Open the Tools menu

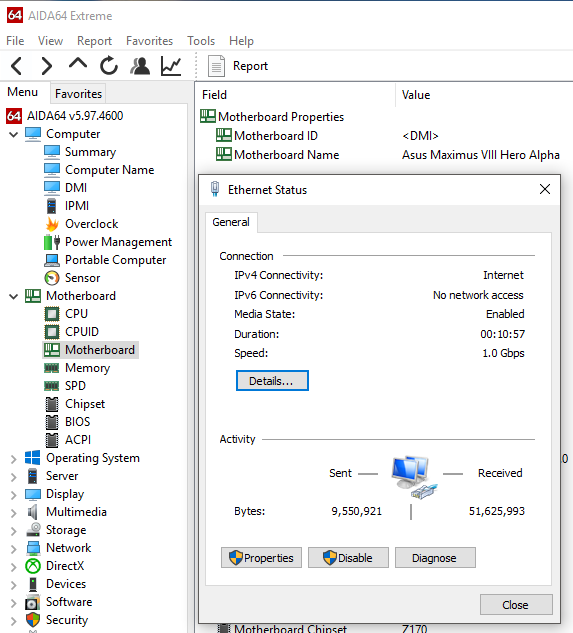click(201, 41)
